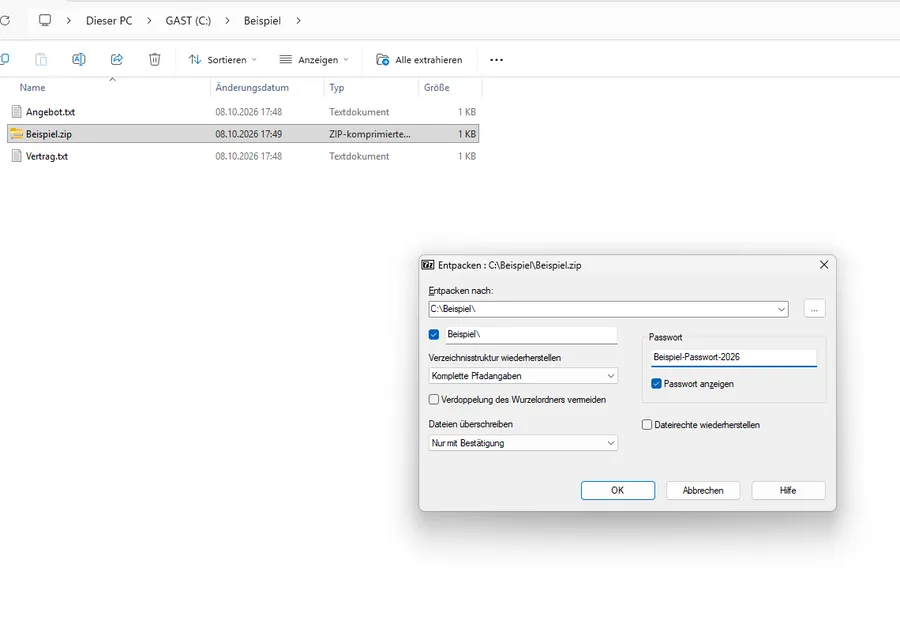Select the Vertrag.txt file name
Image resolution: width=900 pixels, height=624 pixels.
pyautogui.click(x=47, y=156)
